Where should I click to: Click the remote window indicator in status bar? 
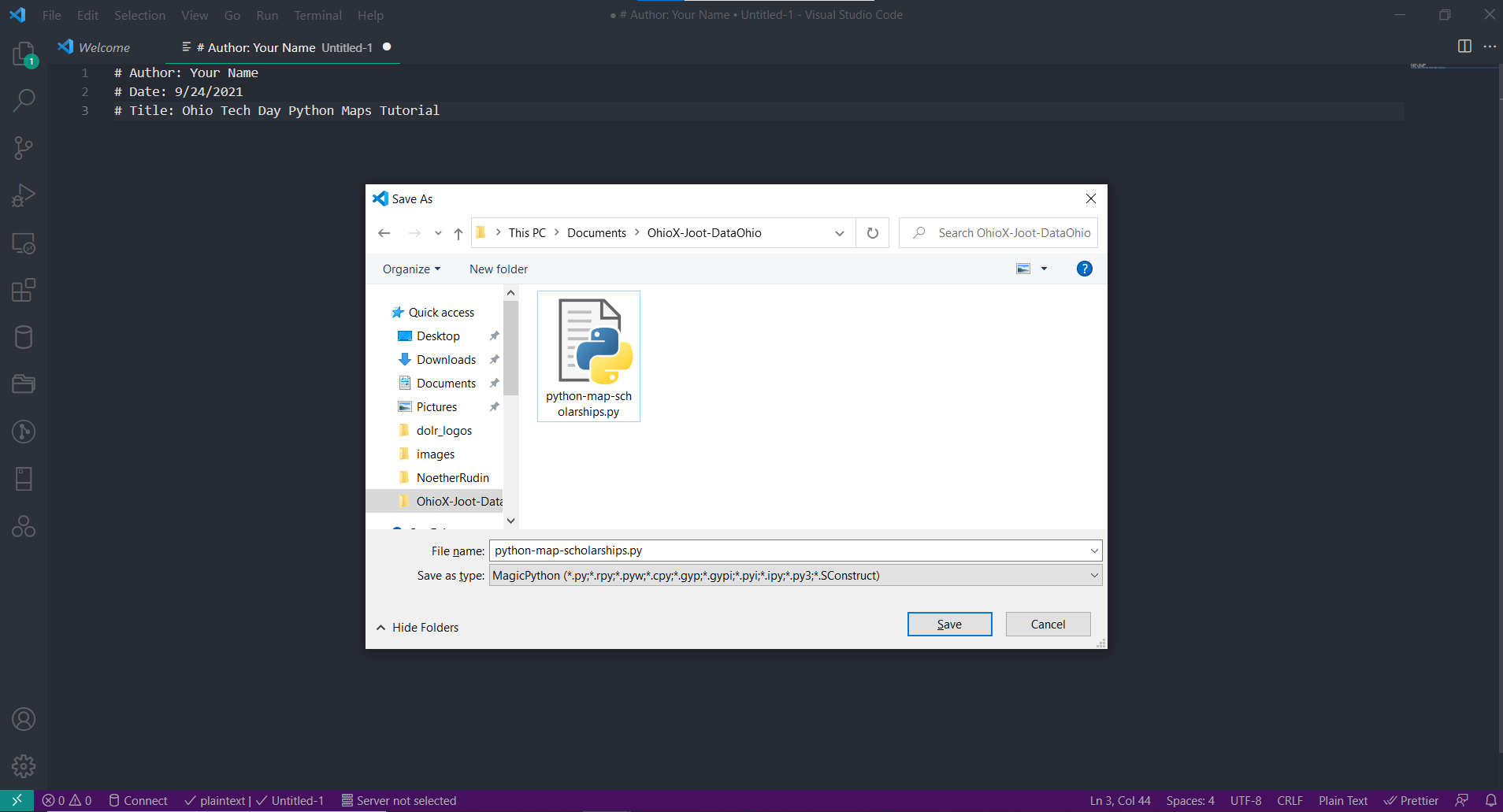coord(17,800)
